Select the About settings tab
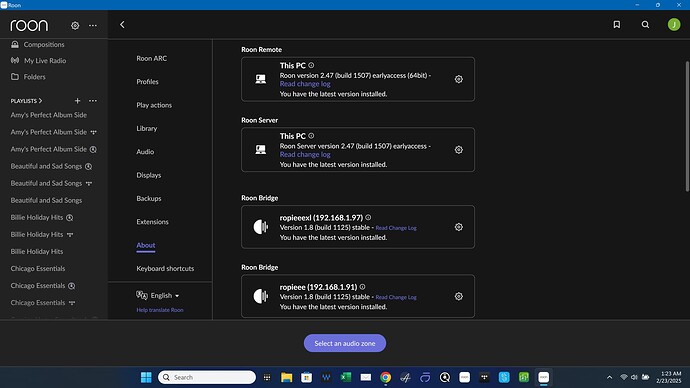The width and height of the screenshot is (690, 388). tap(146, 245)
